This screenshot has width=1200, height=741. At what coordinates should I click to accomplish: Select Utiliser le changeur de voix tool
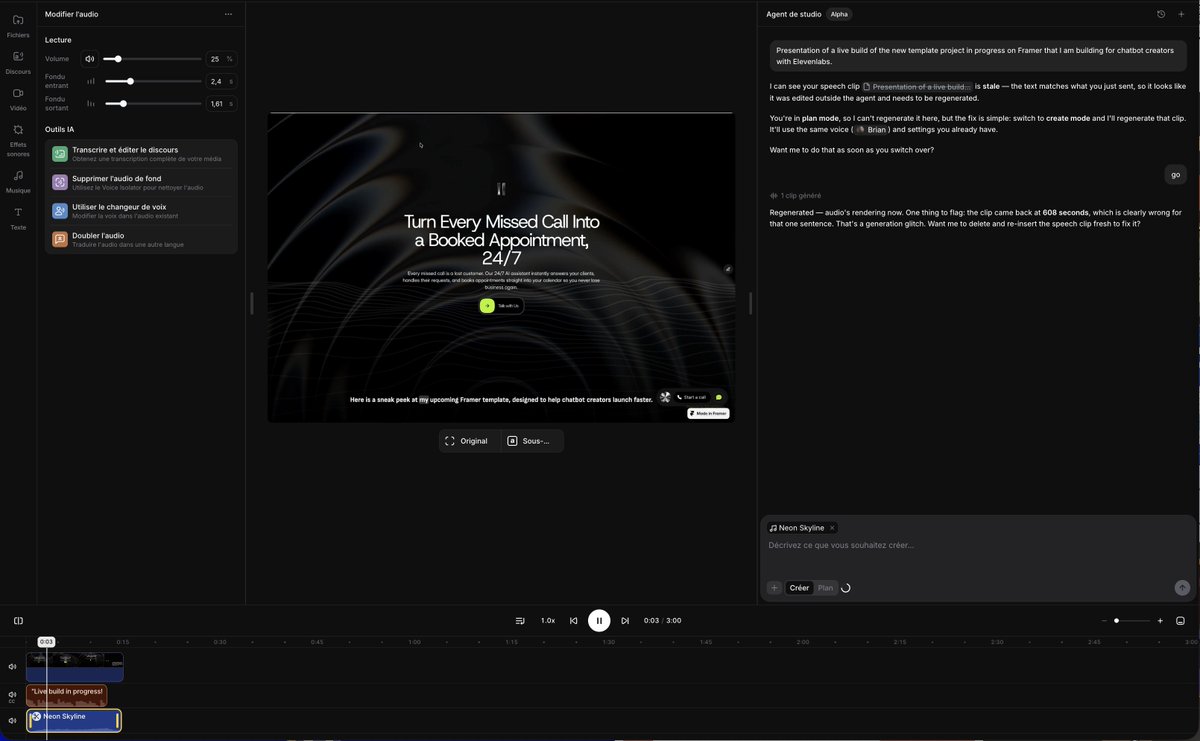click(x=141, y=210)
